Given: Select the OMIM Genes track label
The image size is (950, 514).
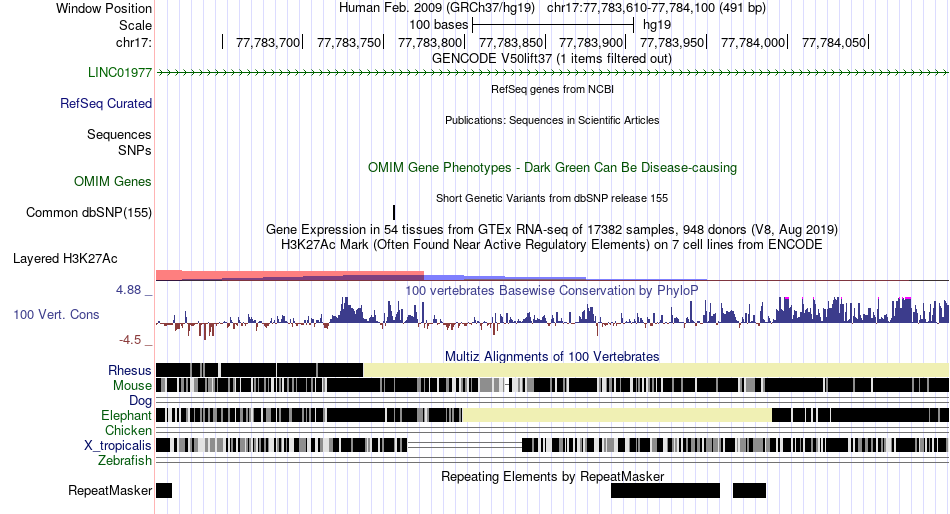Looking at the screenshot, I should pyautogui.click(x=113, y=181).
